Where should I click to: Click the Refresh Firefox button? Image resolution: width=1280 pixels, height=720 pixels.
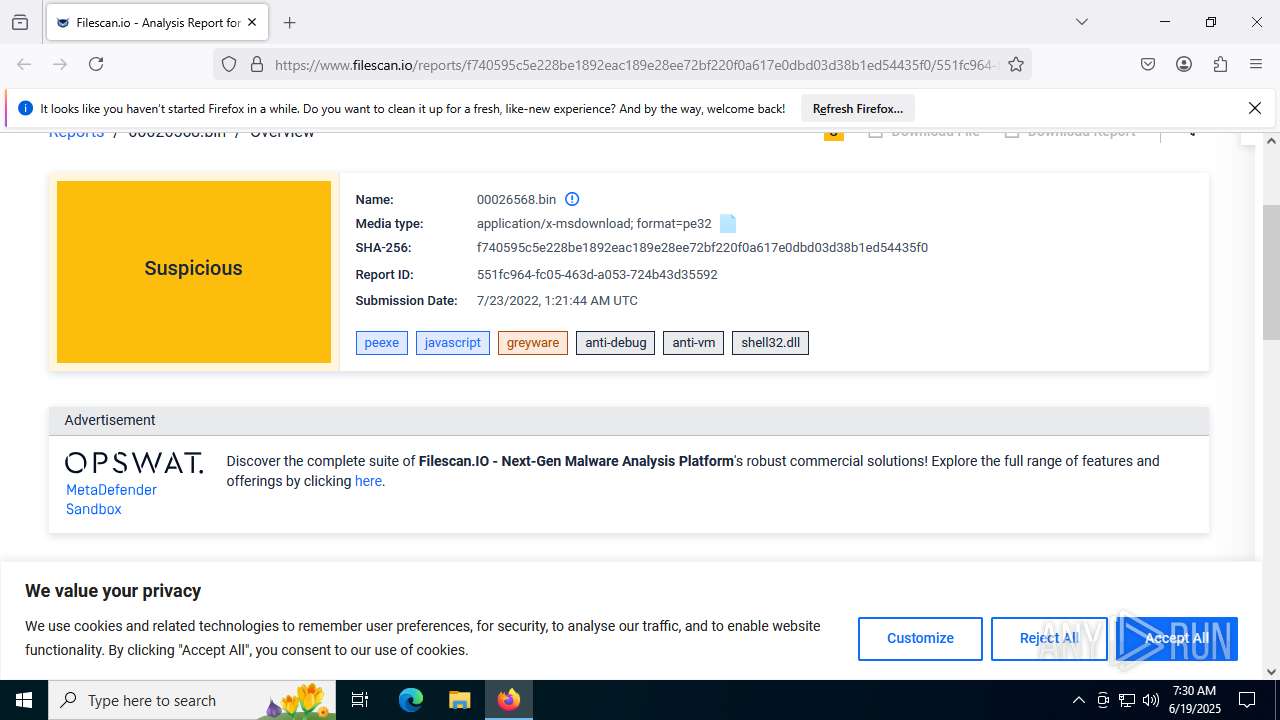858,108
